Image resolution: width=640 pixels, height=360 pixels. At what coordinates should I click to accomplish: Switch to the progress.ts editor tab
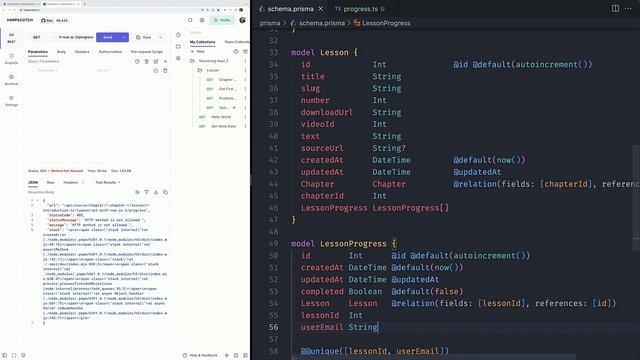click(360, 9)
